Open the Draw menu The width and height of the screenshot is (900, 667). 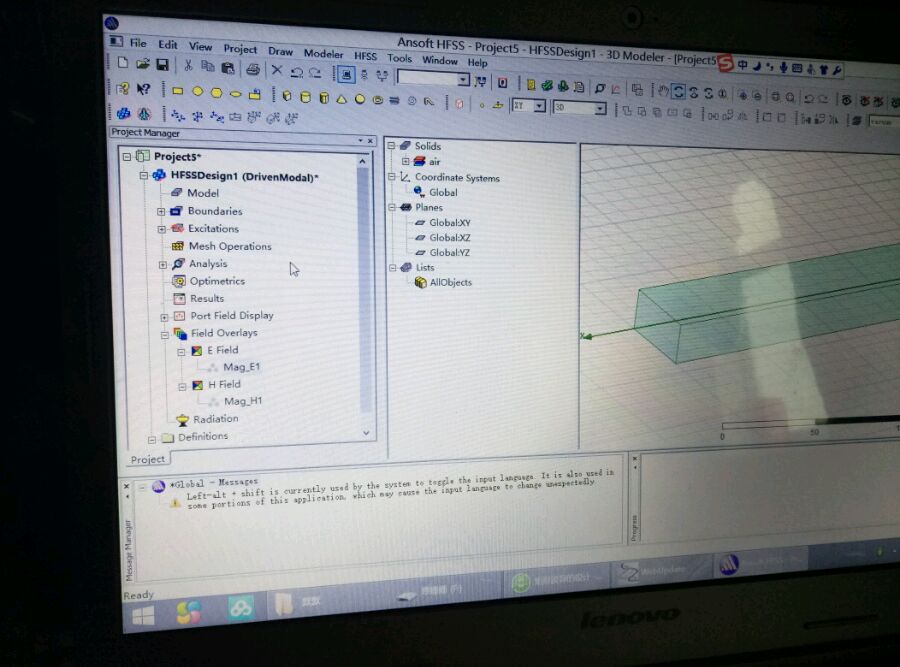point(280,51)
